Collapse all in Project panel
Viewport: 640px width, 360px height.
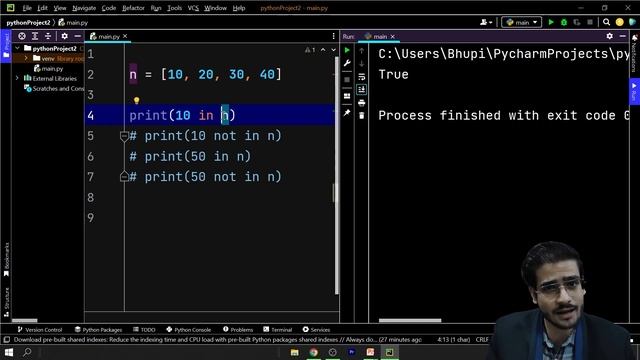click(48, 36)
